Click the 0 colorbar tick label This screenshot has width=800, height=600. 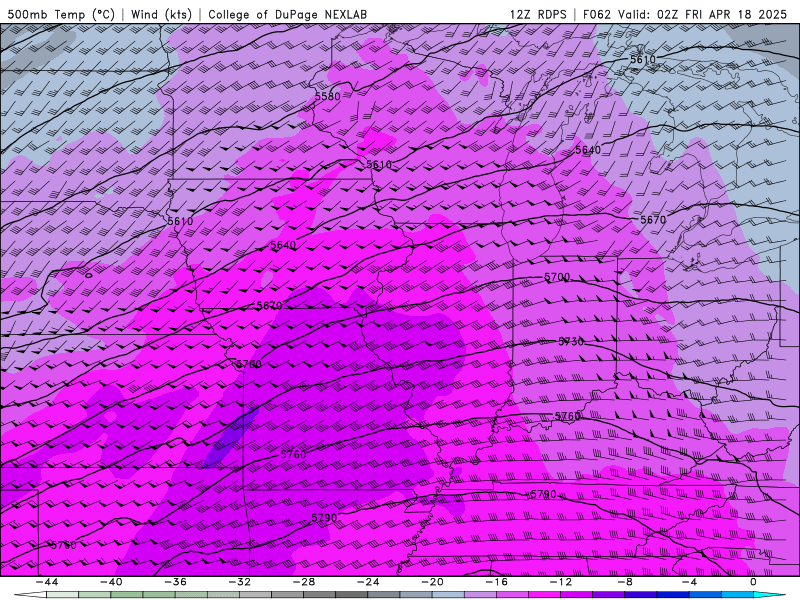tap(753, 582)
